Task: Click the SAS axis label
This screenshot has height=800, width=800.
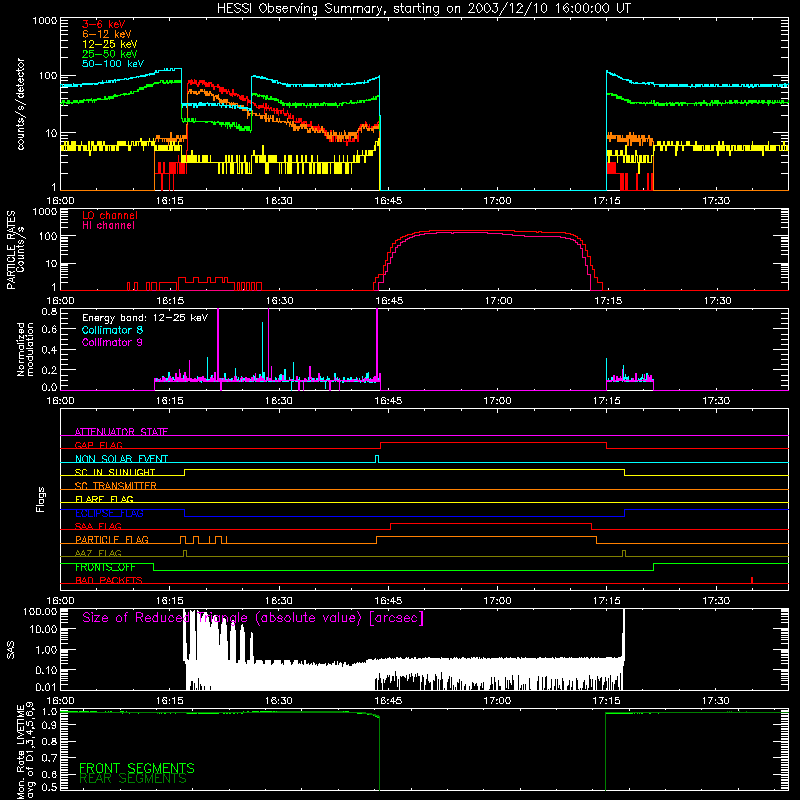Action: coord(11,650)
